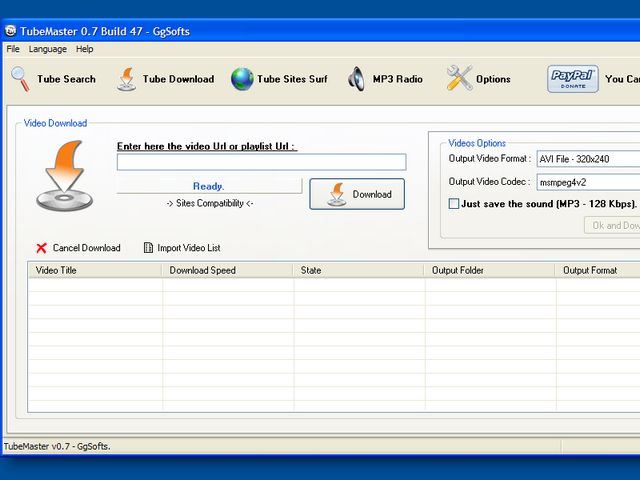Open the Help menu
The height and width of the screenshot is (480, 640).
coord(84,49)
